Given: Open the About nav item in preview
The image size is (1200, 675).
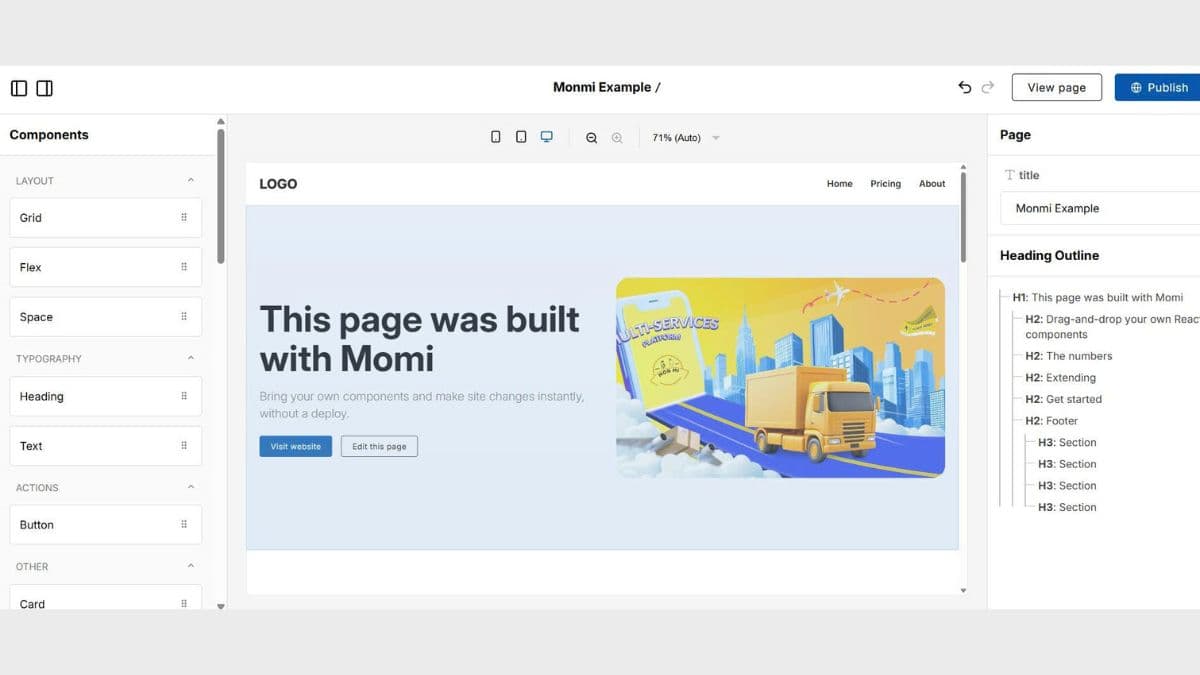Looking at the screenshot, I should pos(932,184).
